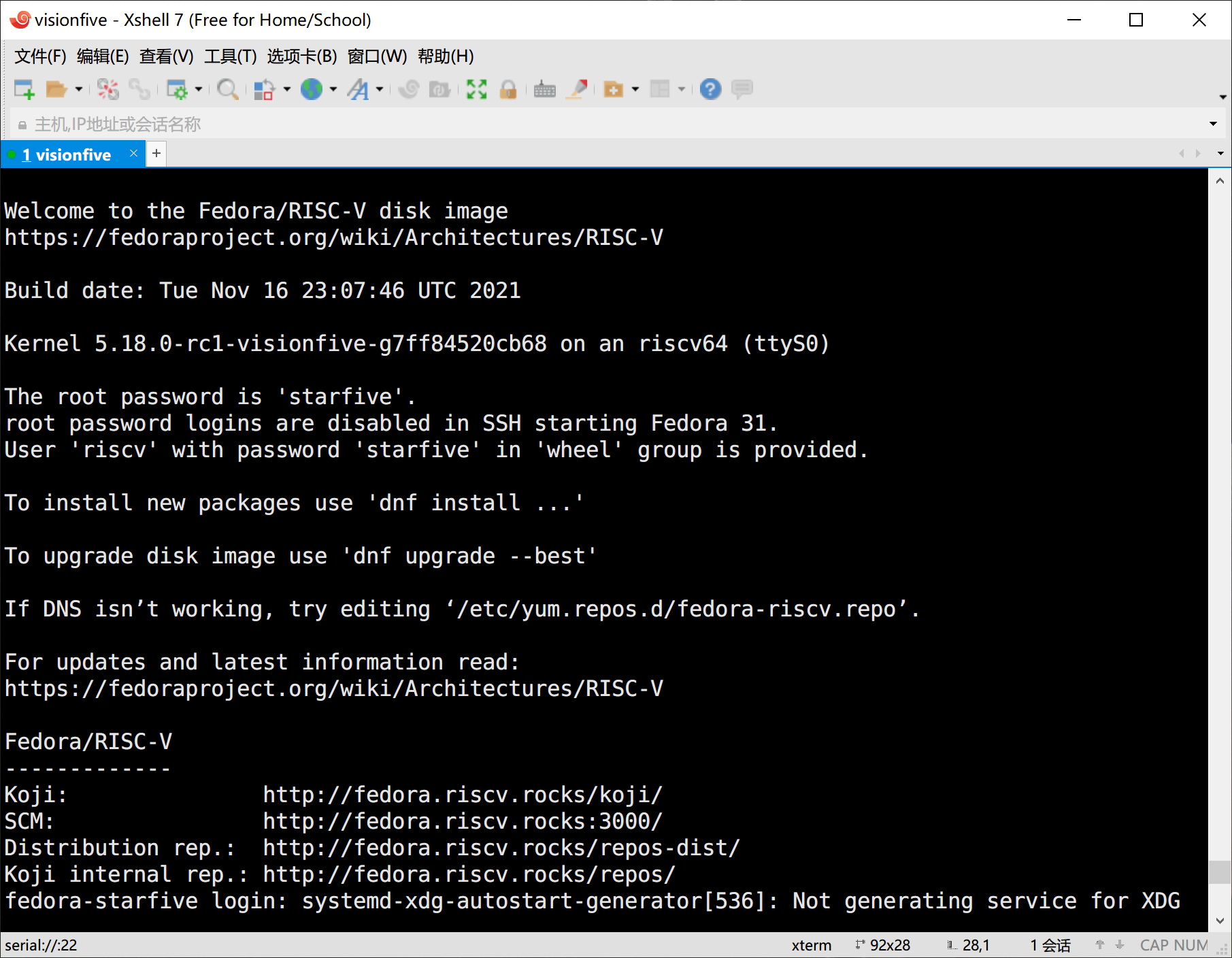Screen dimensions: 1232x958
Task: Click the color scheme squares icon
Action: (264, 89)
